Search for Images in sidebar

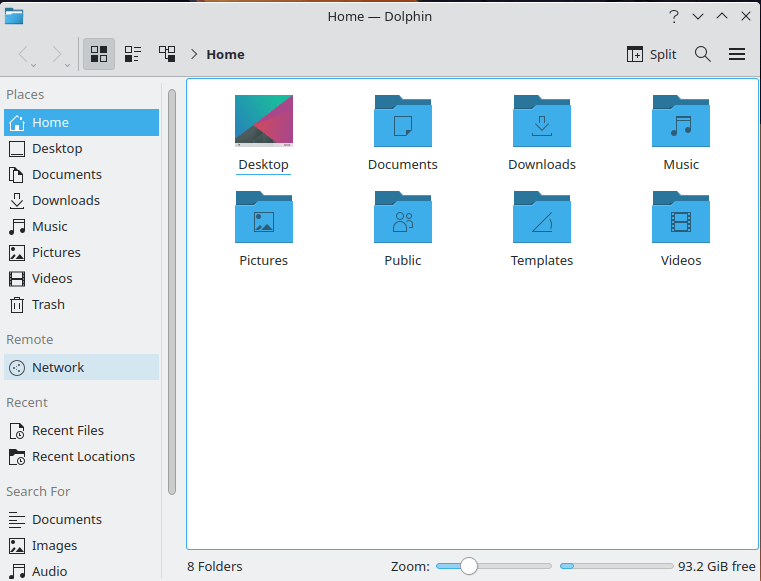[x=82, y=546]
